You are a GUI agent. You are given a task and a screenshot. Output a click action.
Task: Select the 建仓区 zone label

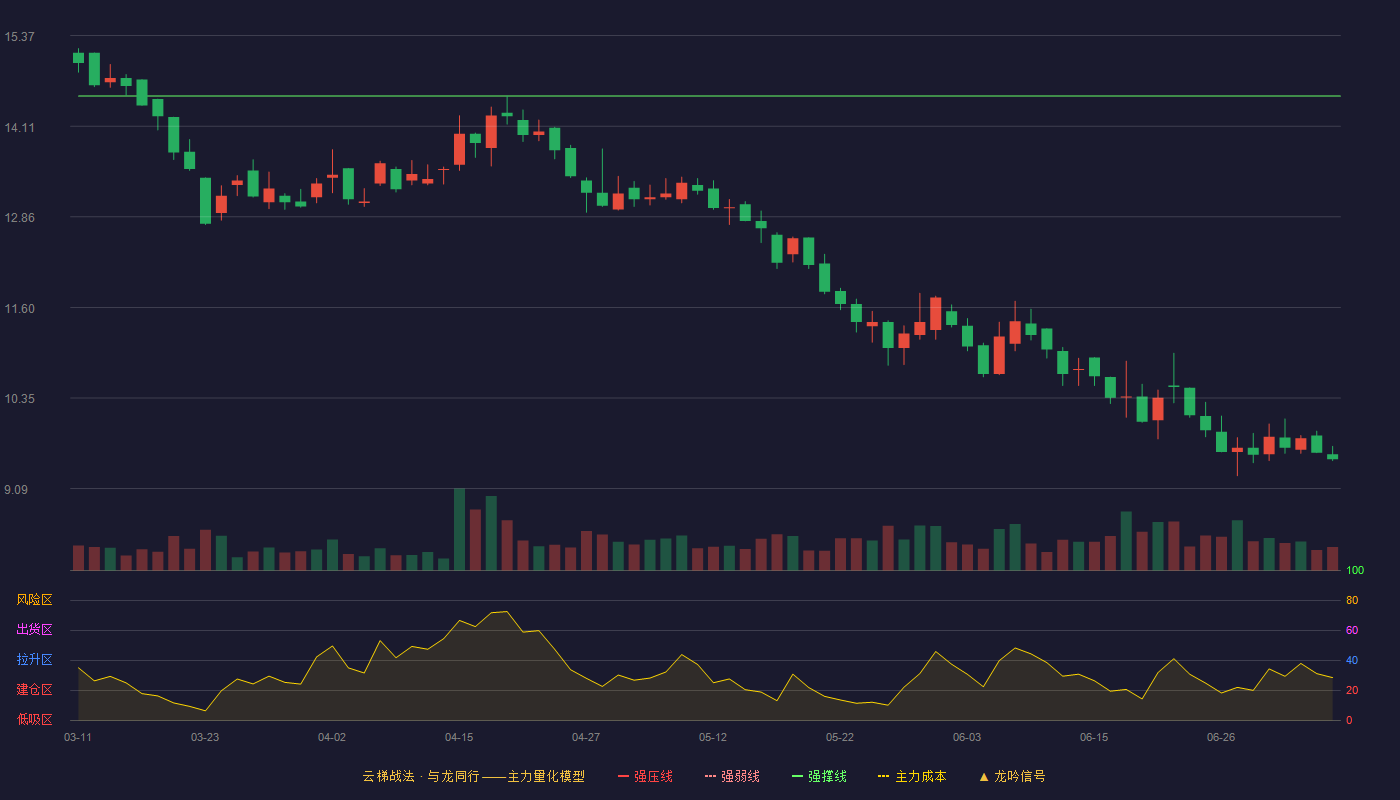tap(34, 690)
